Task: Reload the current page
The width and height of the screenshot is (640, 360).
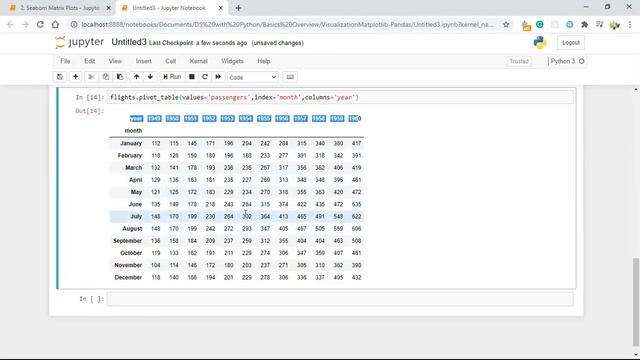Action: click(40, 25)
